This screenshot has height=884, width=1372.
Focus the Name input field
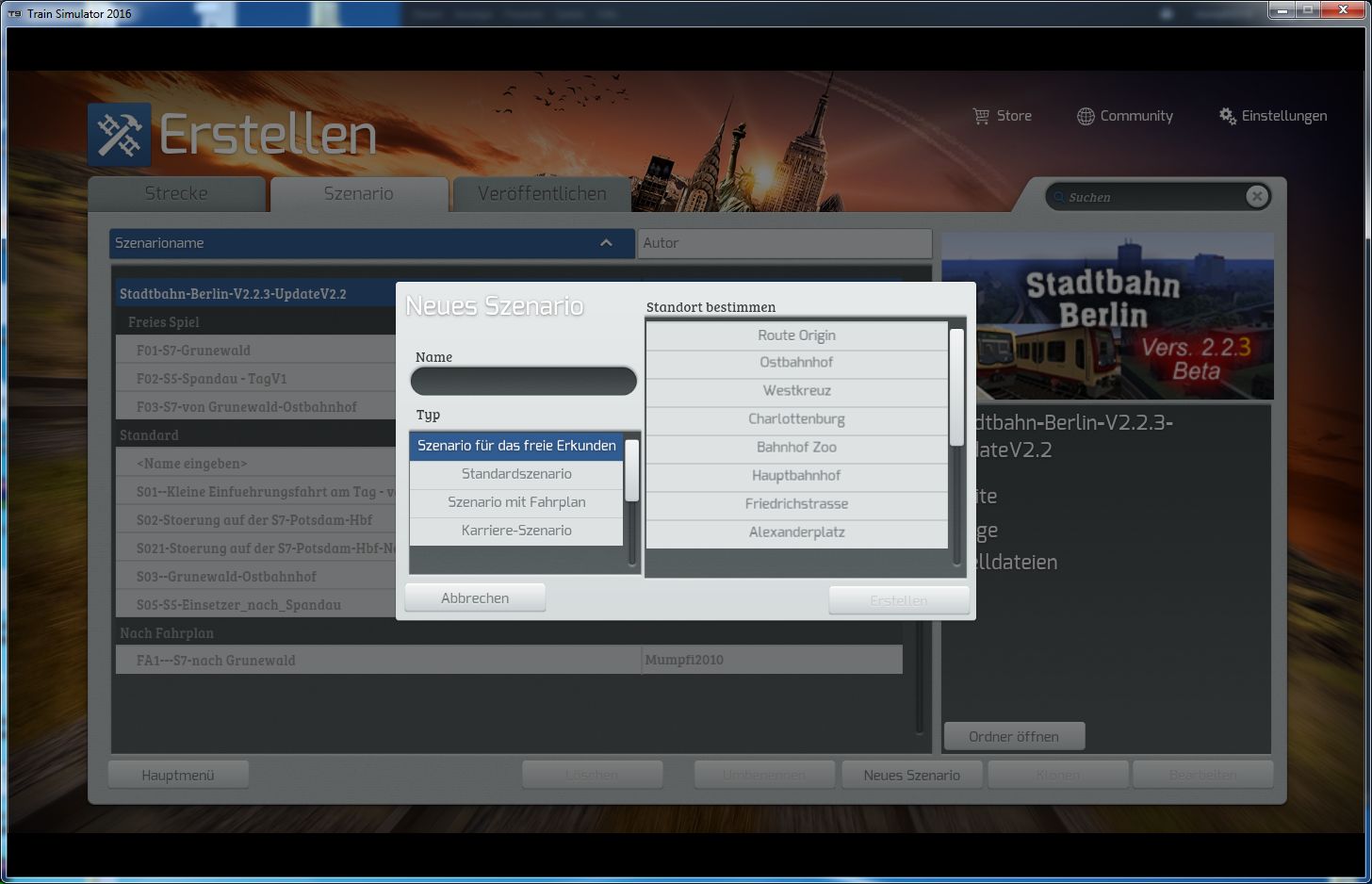[x=524, y=381]
